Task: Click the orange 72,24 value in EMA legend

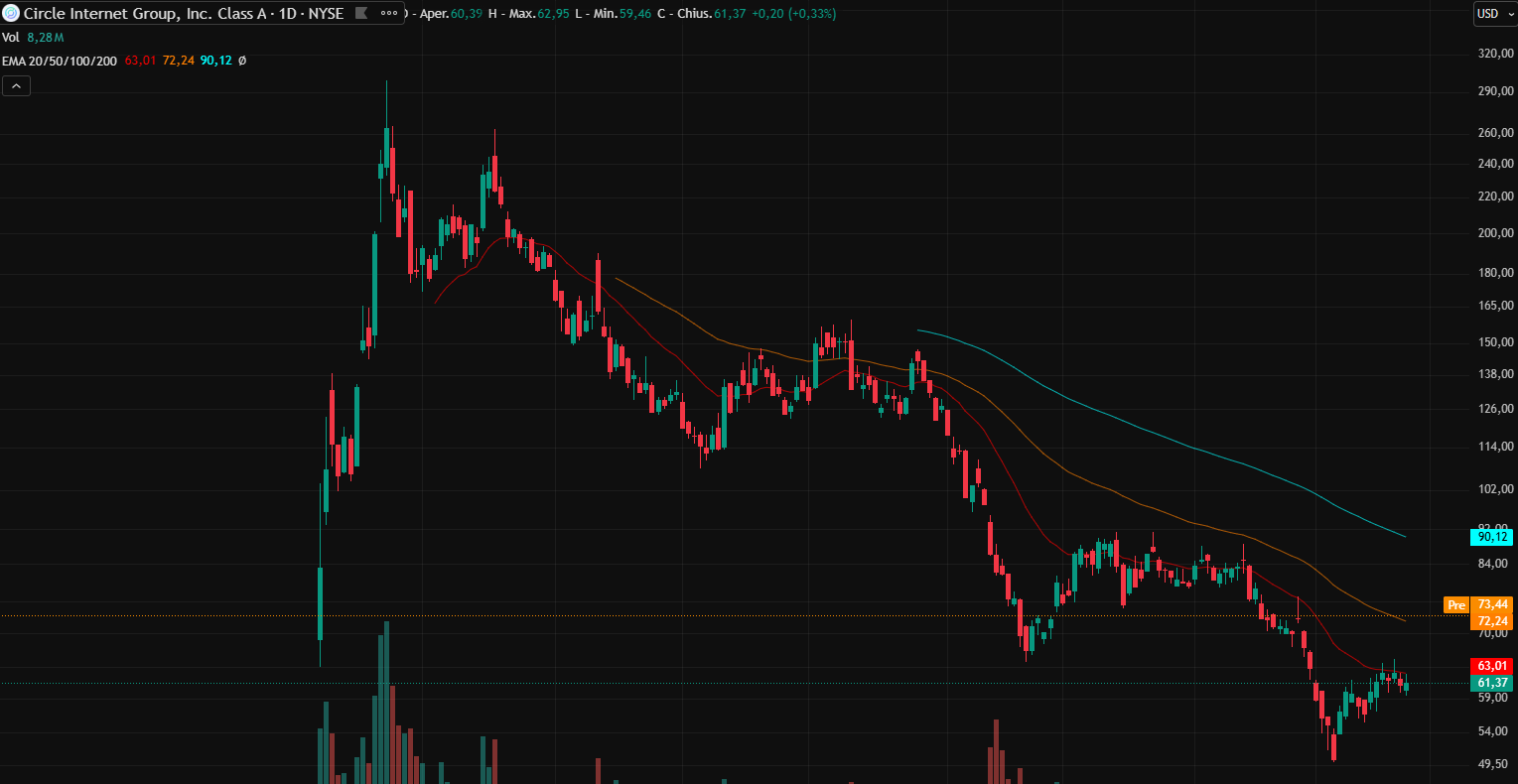Action: point(179,61)
